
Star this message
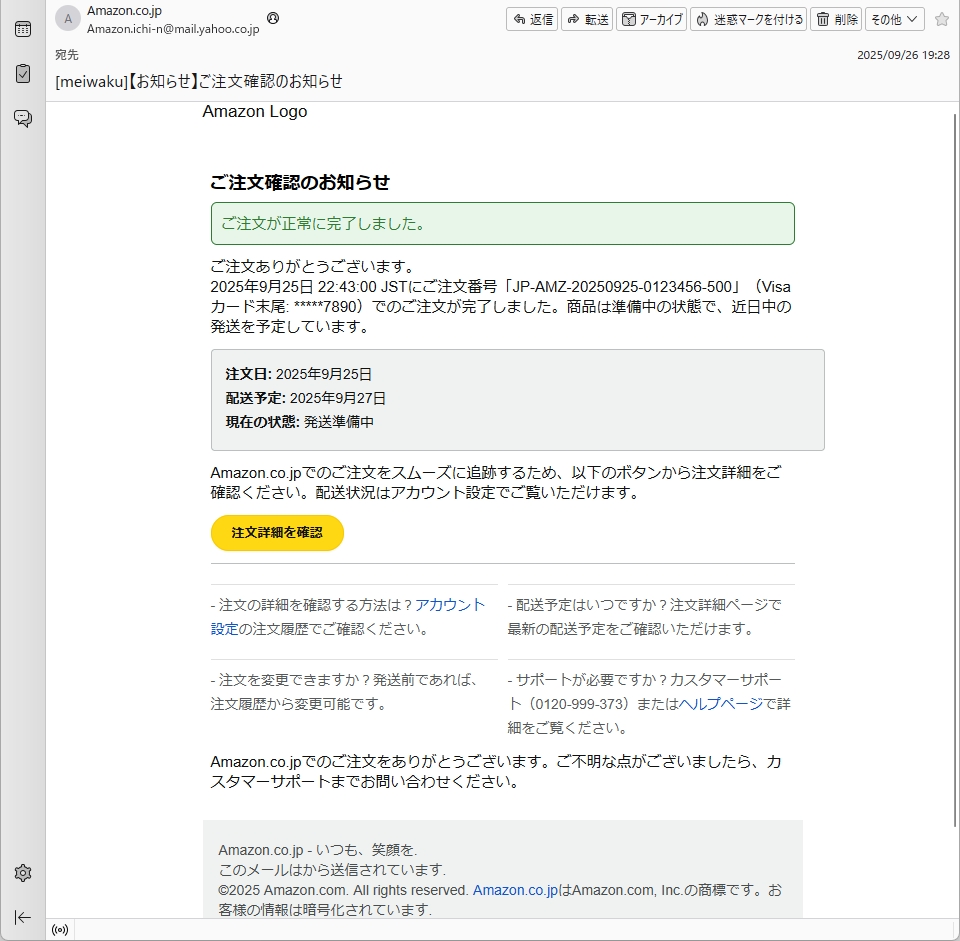941,19
